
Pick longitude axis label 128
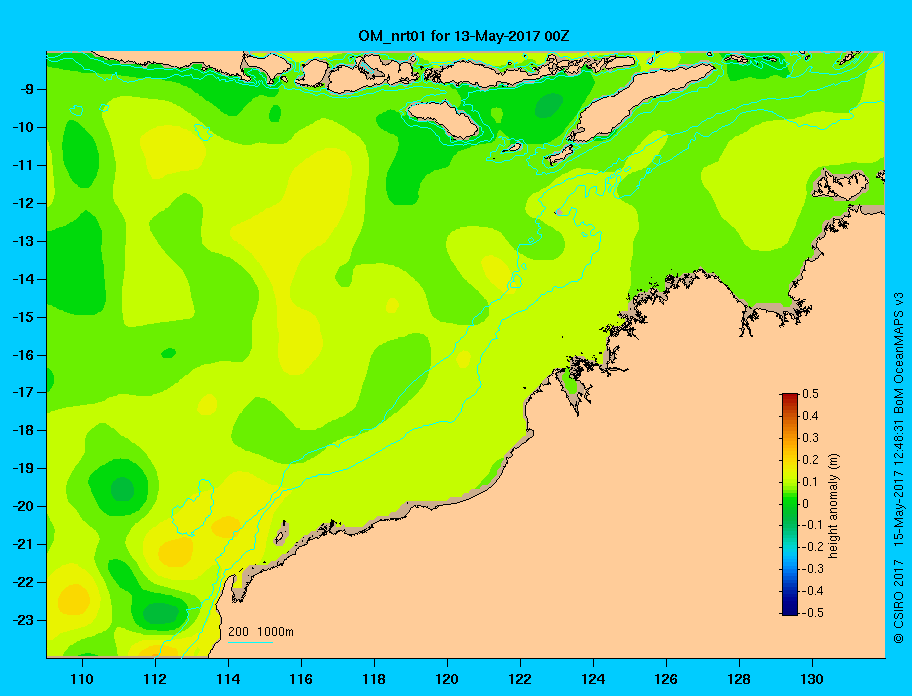point(739,679)
